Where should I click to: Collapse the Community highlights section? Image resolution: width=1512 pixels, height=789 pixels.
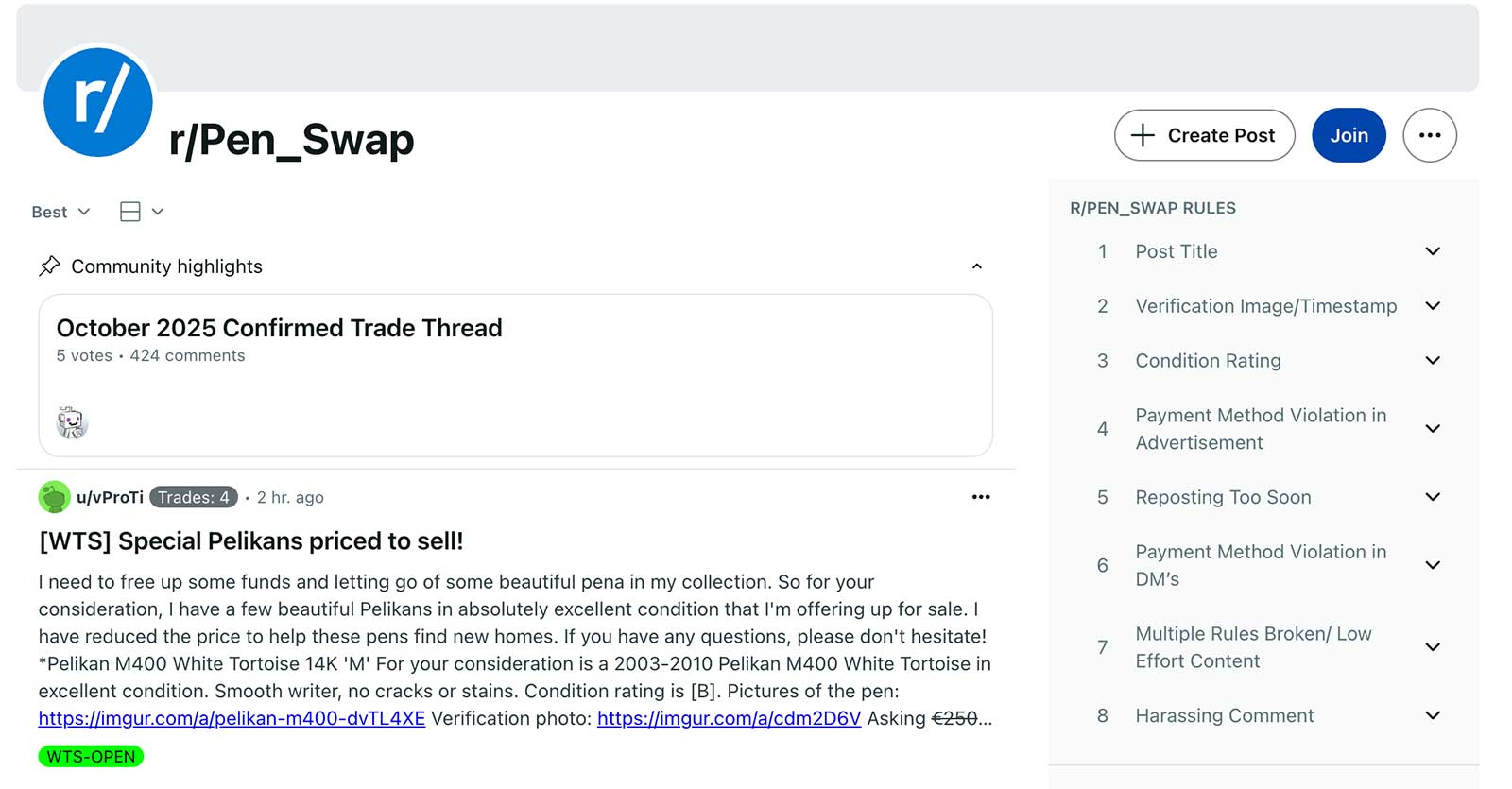click(x=976, y=266)
